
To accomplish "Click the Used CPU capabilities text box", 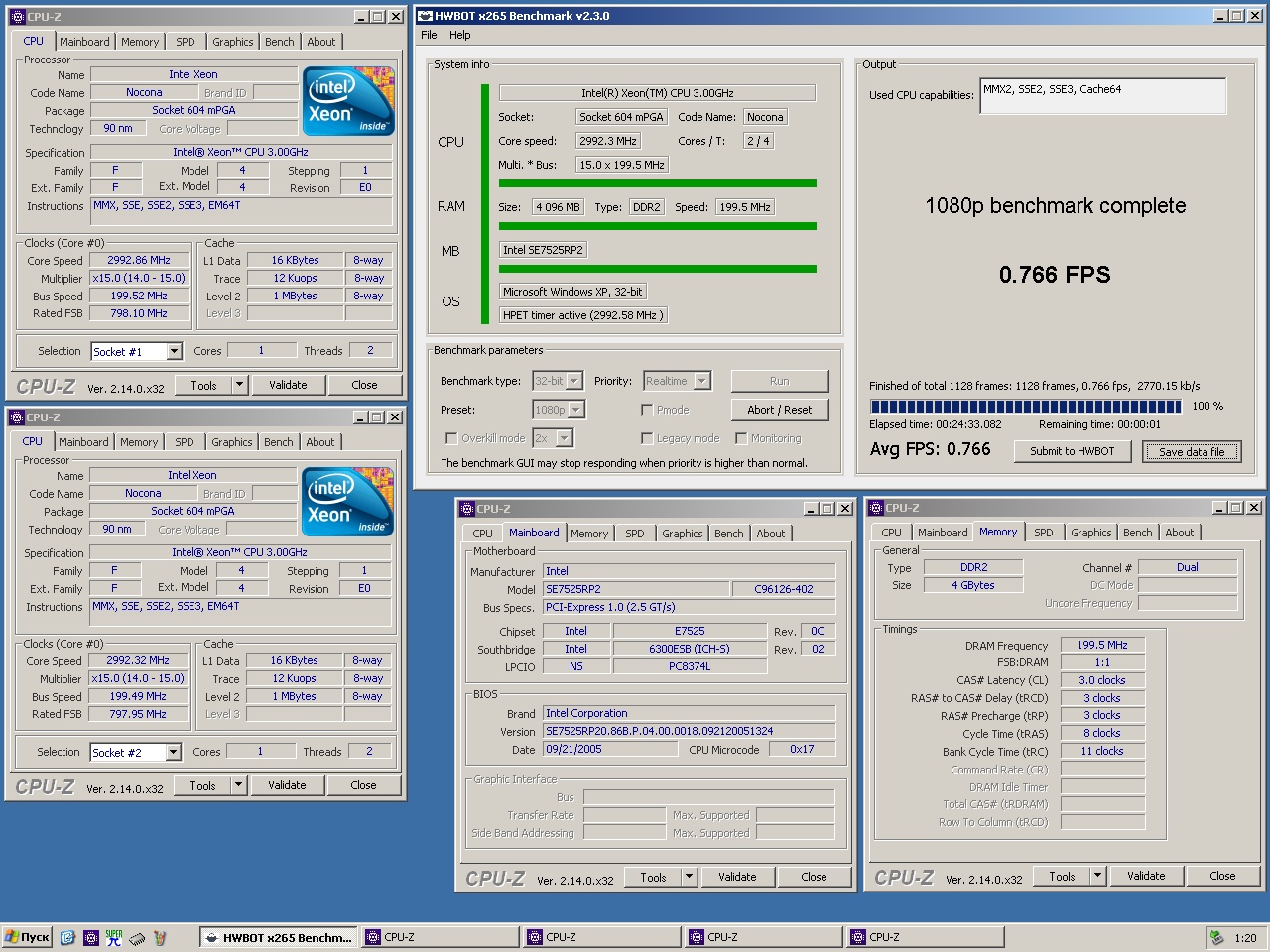I will [x=1103, y=96].
